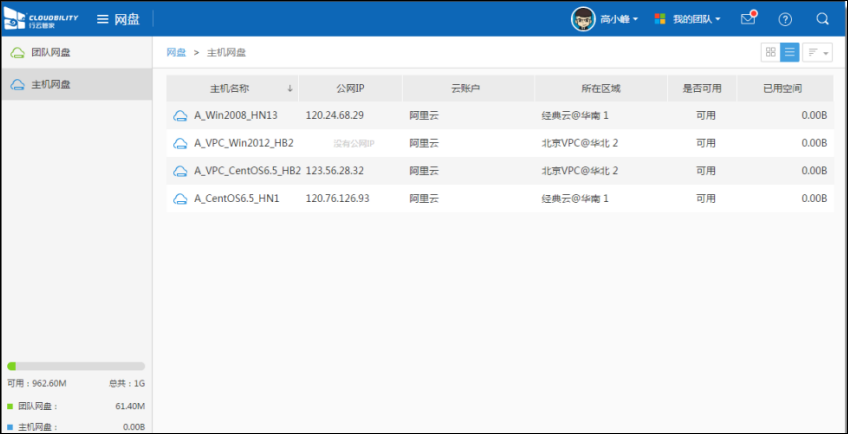Select 主机网盘 in the sidebar
Screen dimensions: 848x434
pyautogui.click(x=76, y=84)
